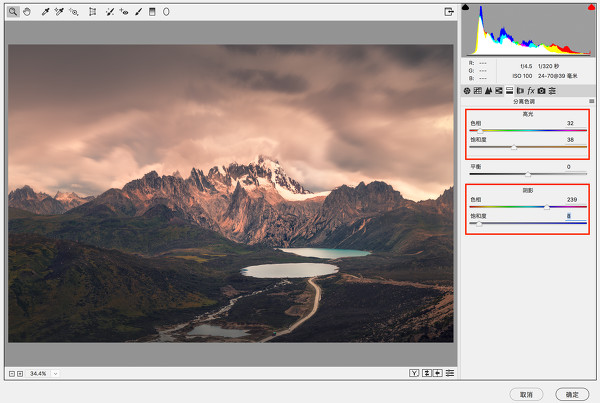Select the Radial Filter tool

pyautogui.click(x=166, y=12)
